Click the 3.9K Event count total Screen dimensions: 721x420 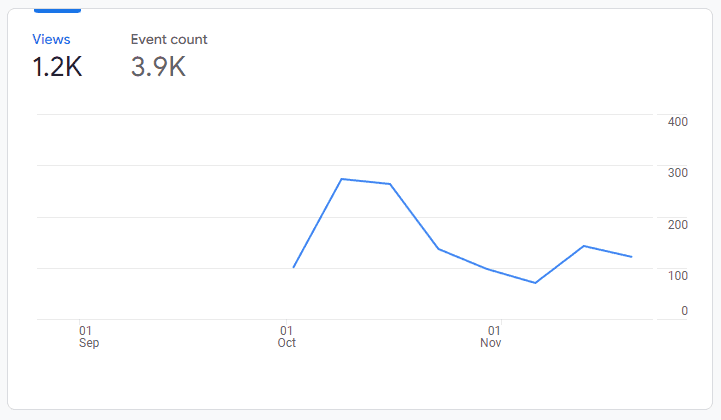pos(158,67)
